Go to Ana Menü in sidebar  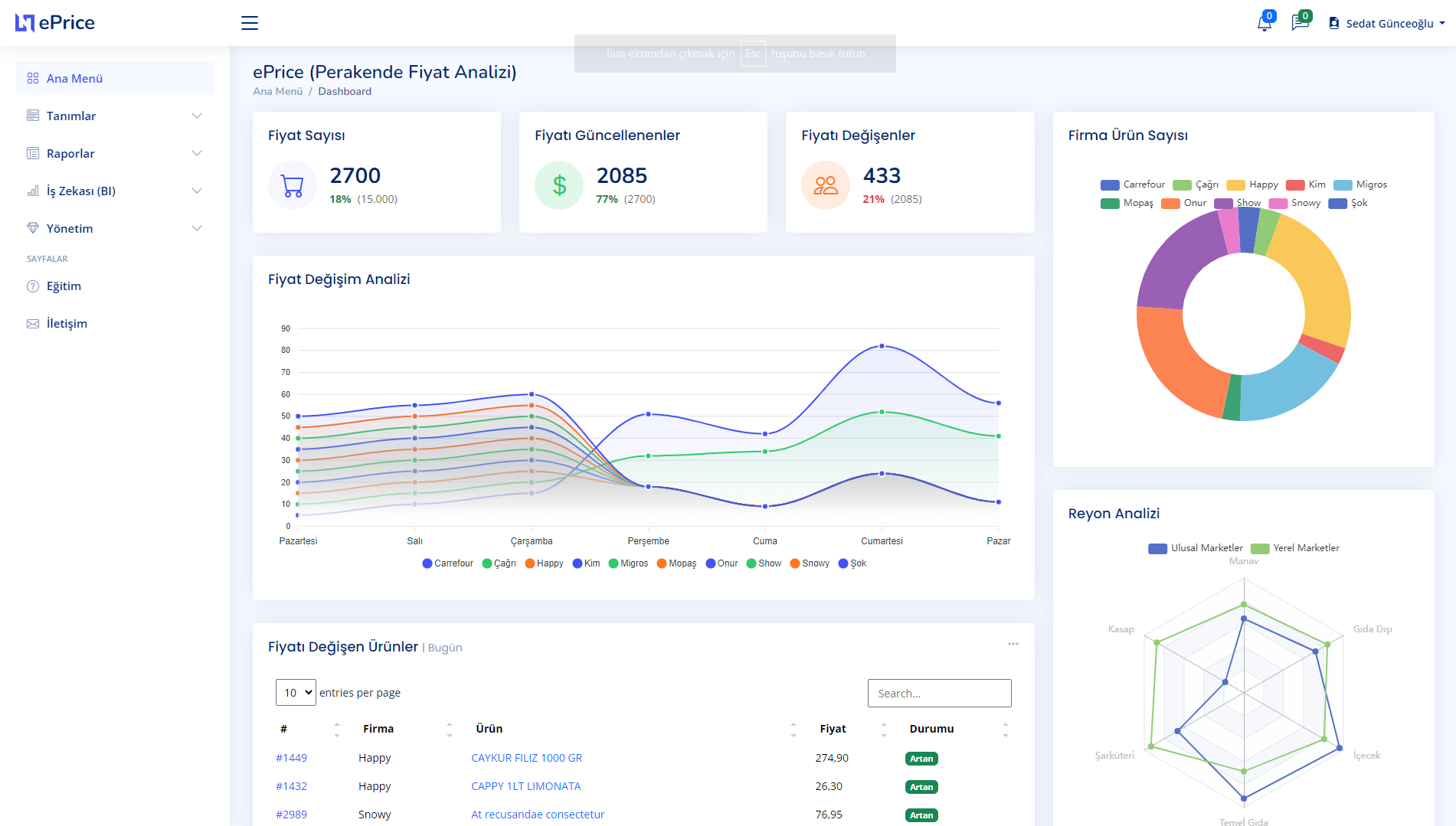coord(115,78)
